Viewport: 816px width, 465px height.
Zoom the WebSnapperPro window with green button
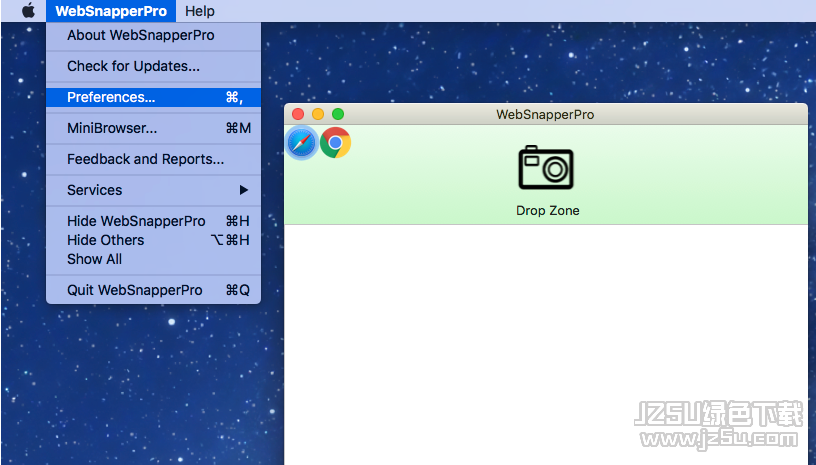[x=338, y=114]
